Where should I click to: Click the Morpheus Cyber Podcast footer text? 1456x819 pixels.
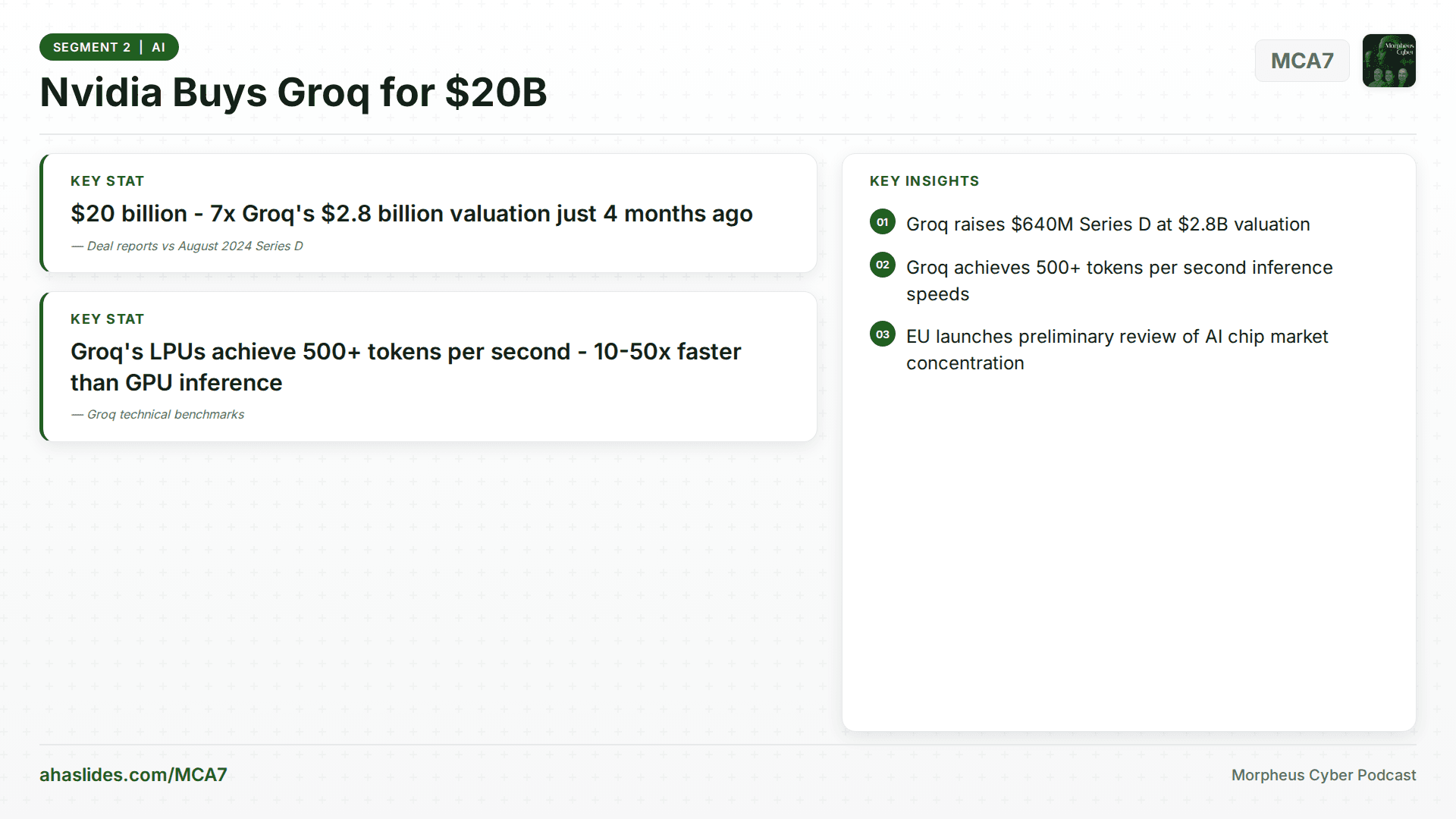(1323, 775)
